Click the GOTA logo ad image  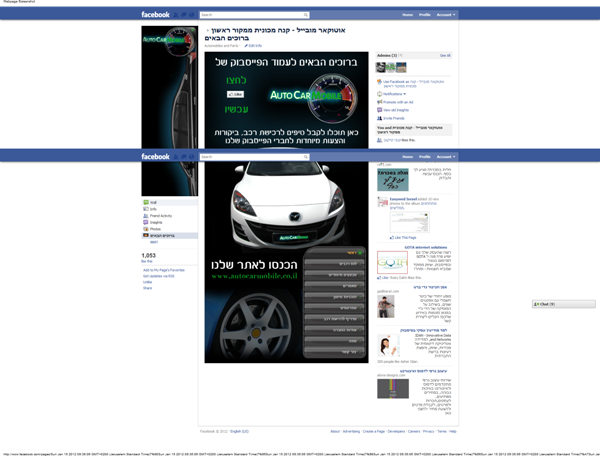click(392, 262)
